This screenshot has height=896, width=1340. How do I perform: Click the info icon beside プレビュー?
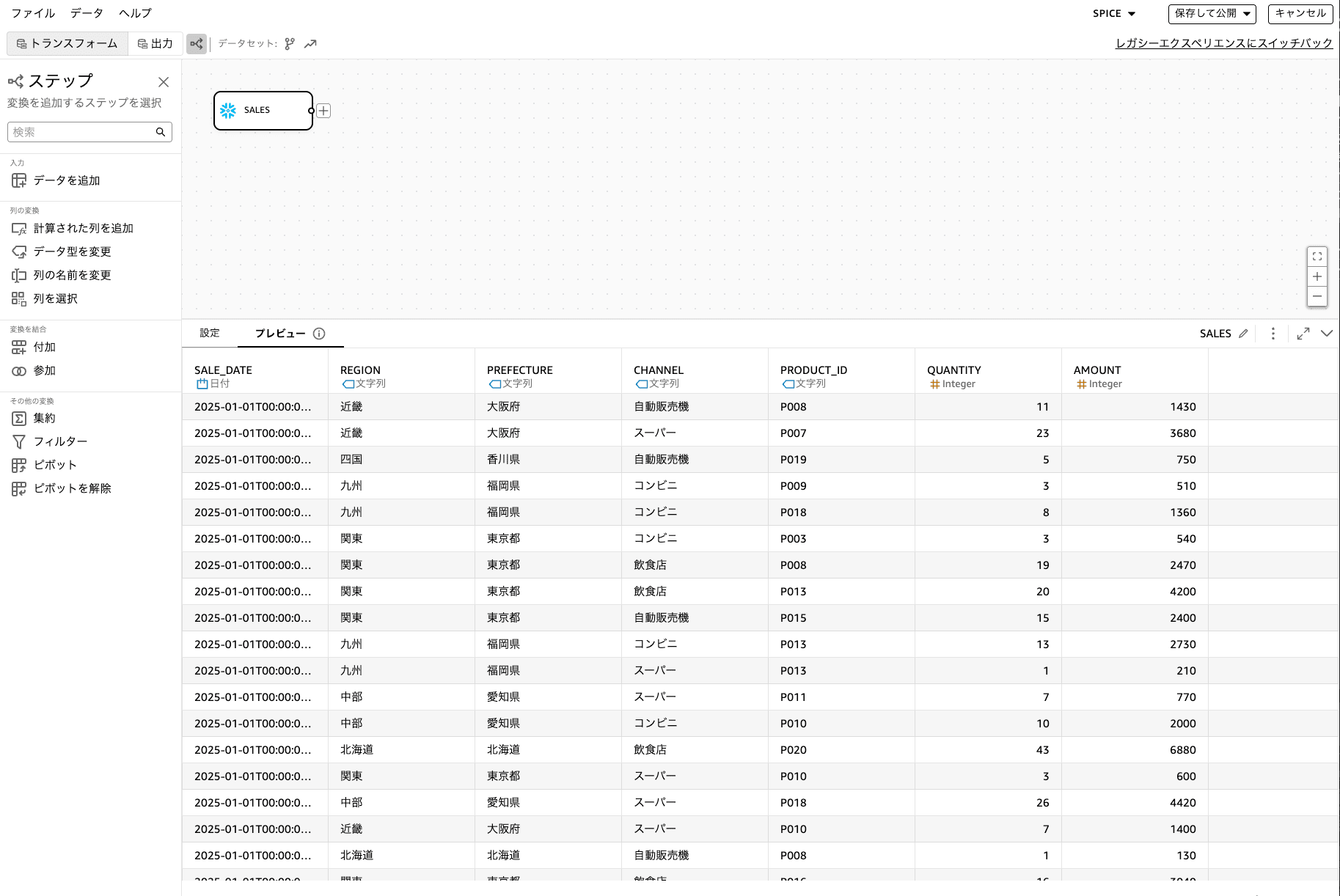[319, 334]
